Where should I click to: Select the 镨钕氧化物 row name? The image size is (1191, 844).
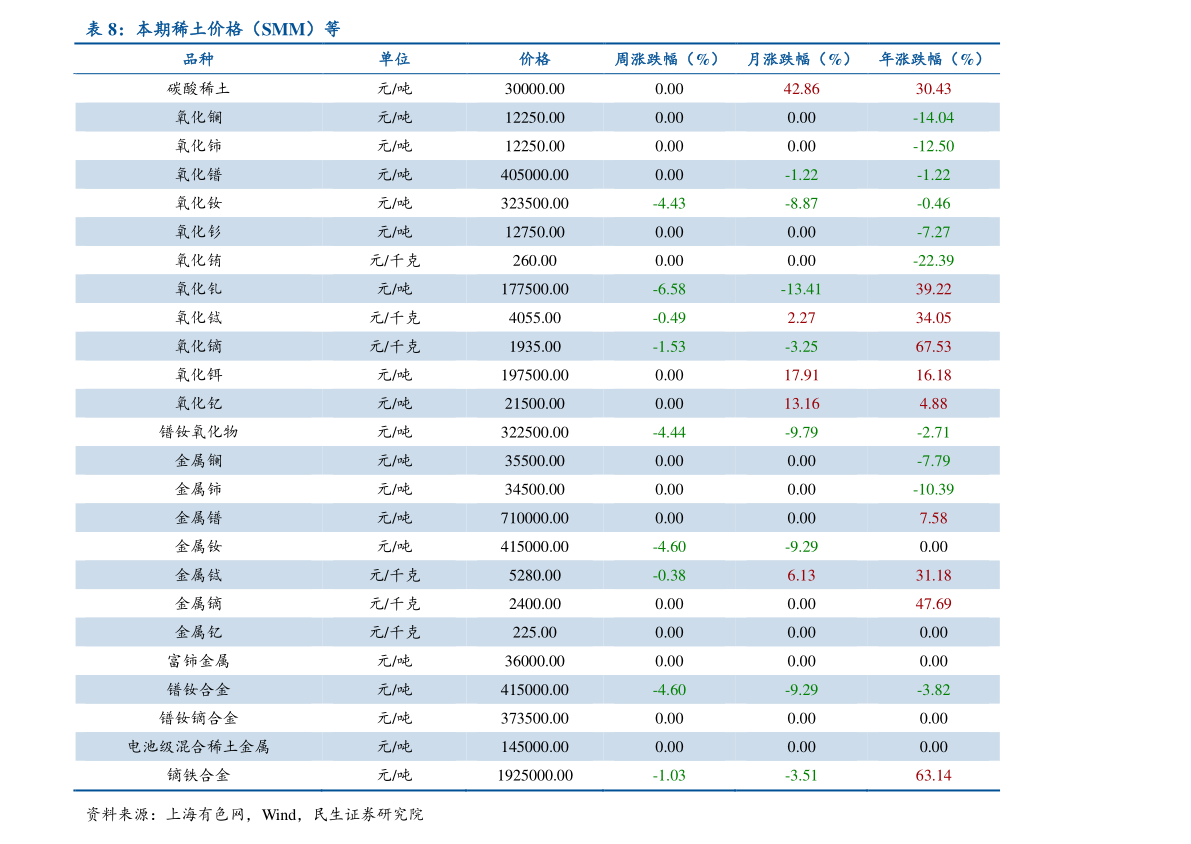pos(198,432)
